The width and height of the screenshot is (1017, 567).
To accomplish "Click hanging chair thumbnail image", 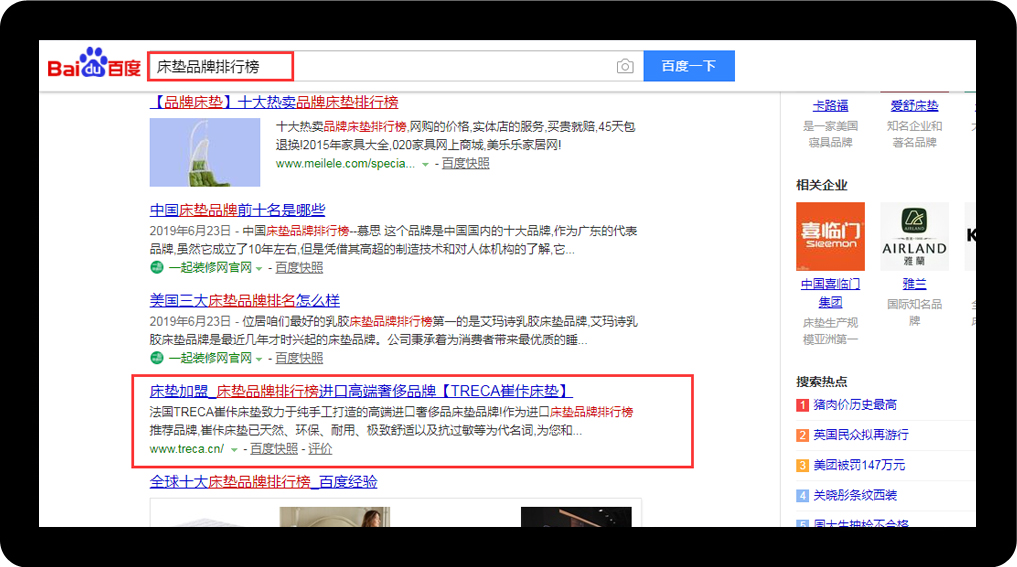I will click(x=205, y=152).
